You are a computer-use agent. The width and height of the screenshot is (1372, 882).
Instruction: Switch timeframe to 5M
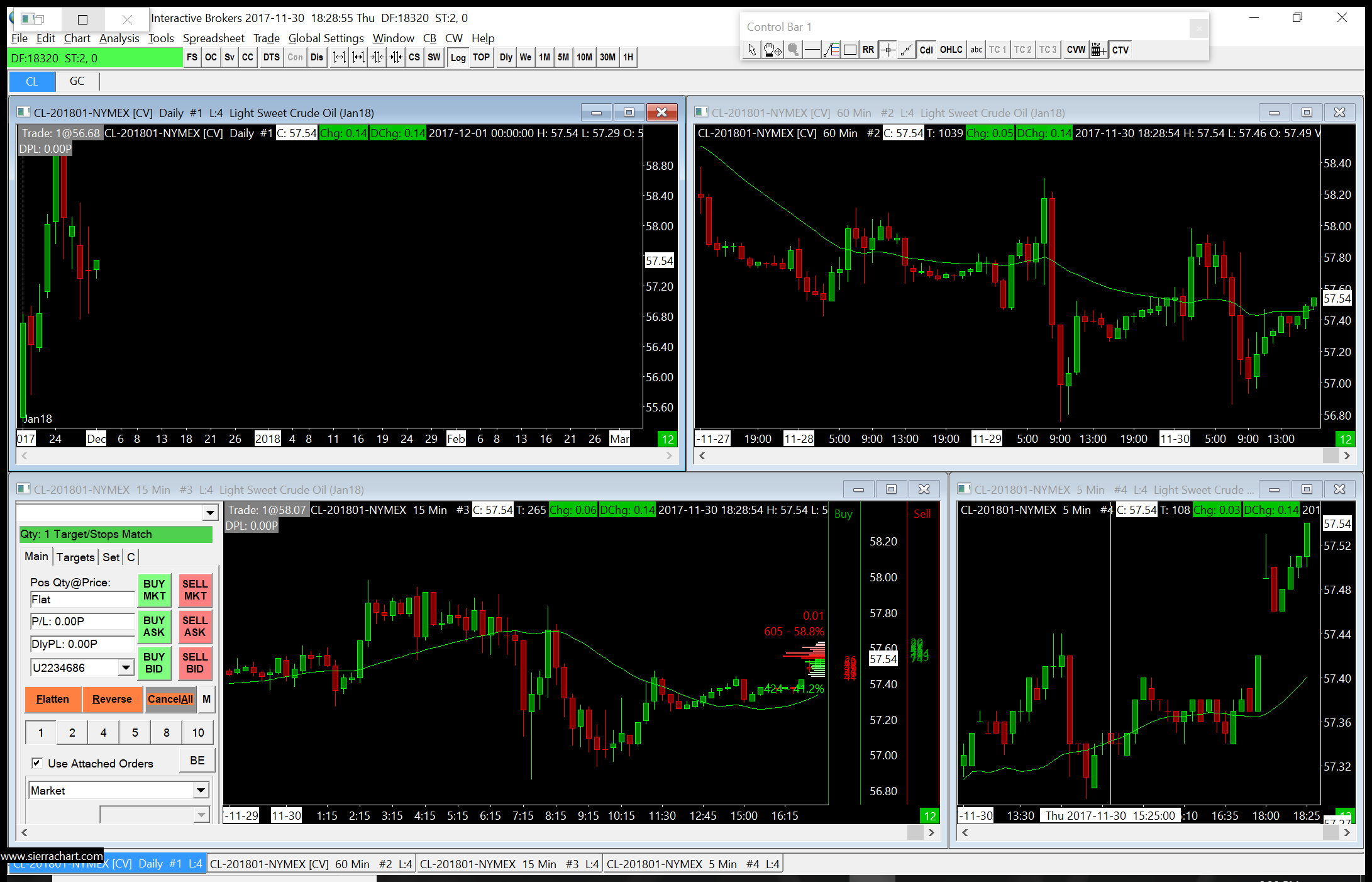pos(563,57)
